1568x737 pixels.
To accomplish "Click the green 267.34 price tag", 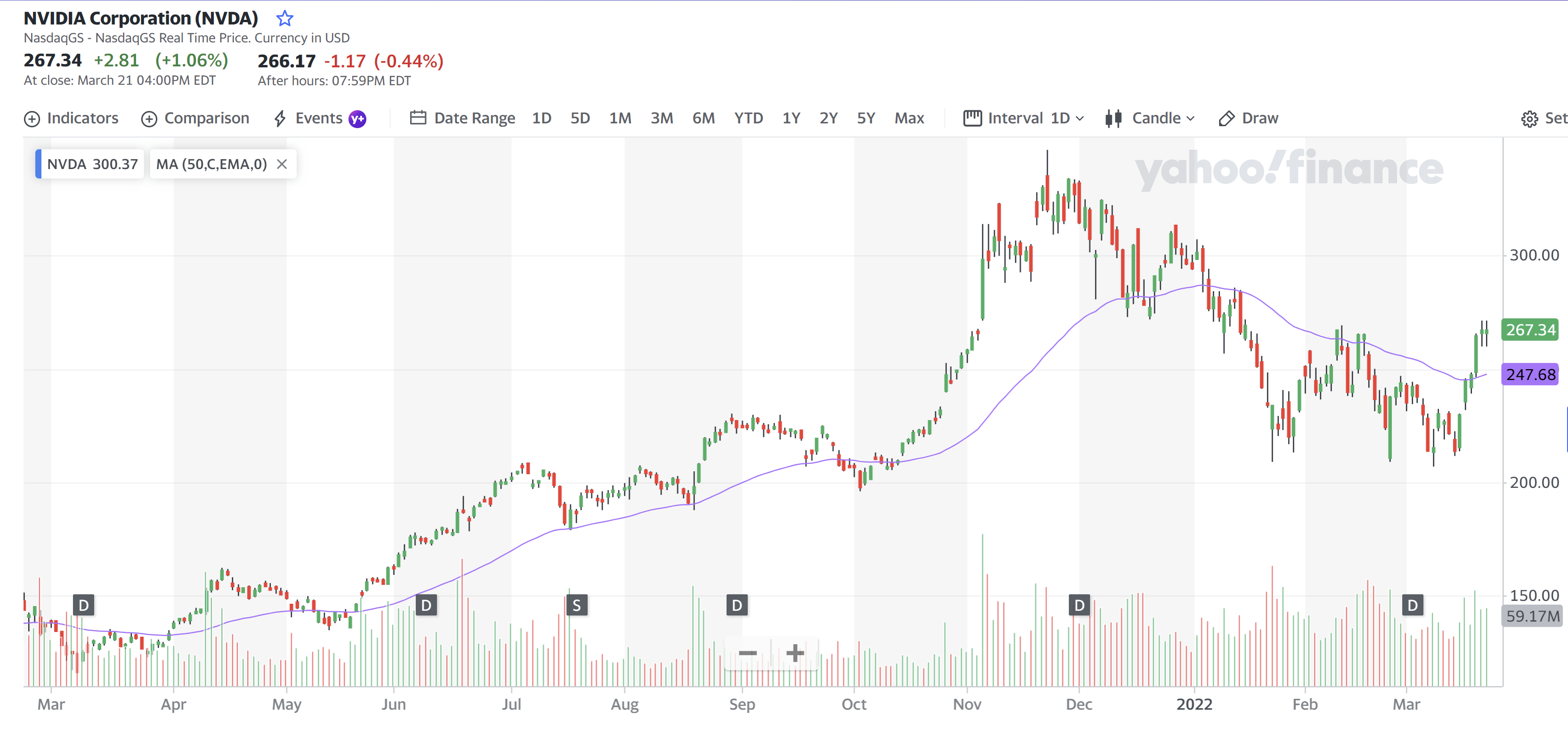I will [x=1530, y=330].
